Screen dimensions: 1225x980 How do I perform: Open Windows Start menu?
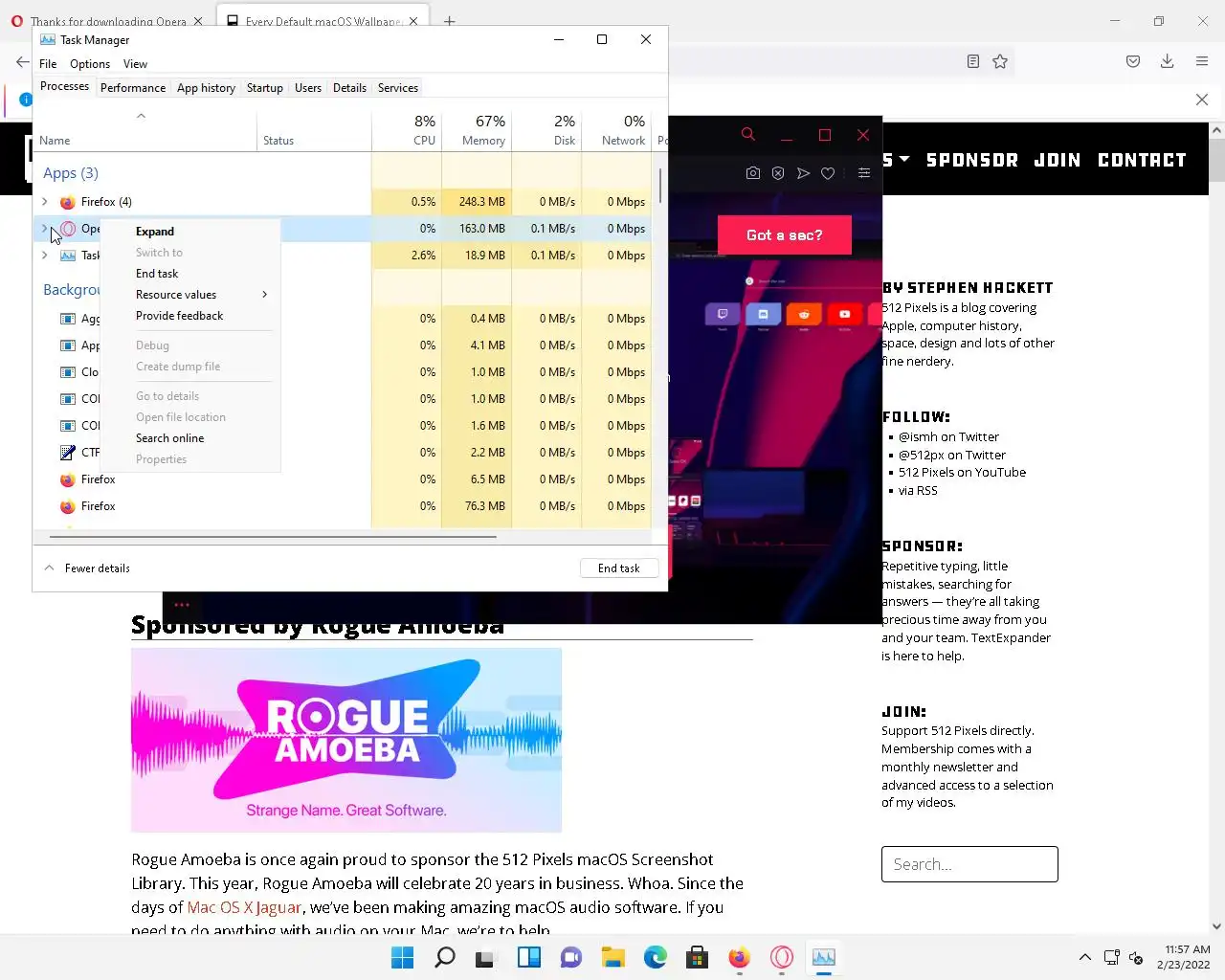coord(403,957)
